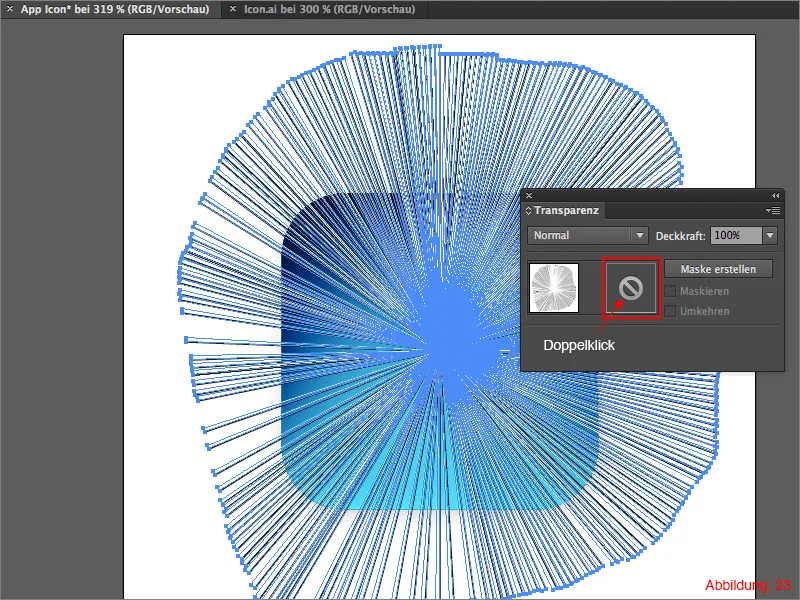Image resolution: width=800 pixels, height=600 pixels.
Task: Toggle the Umkehren checkbox
Action: [670, 311]
